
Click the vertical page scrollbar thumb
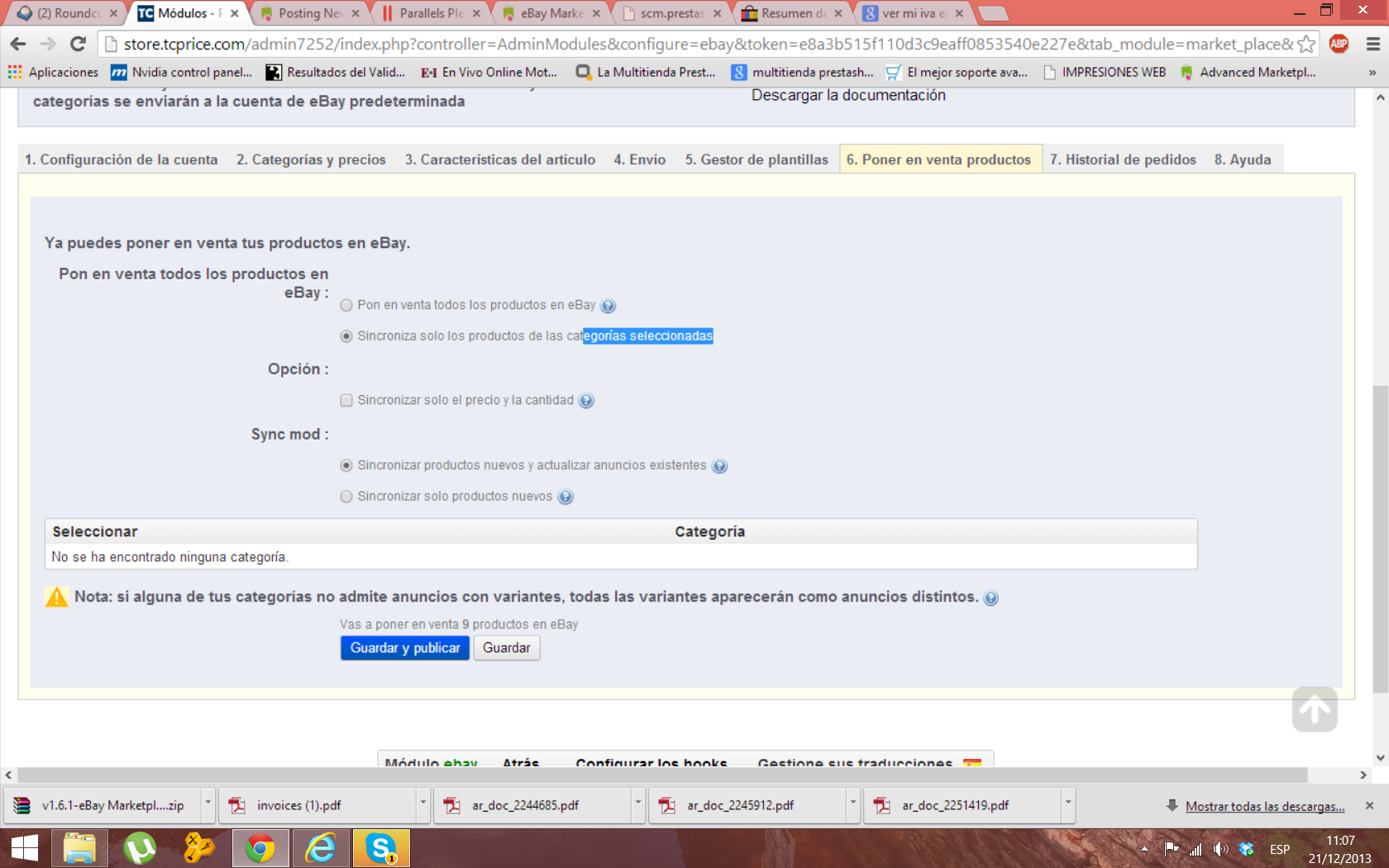1380,539
